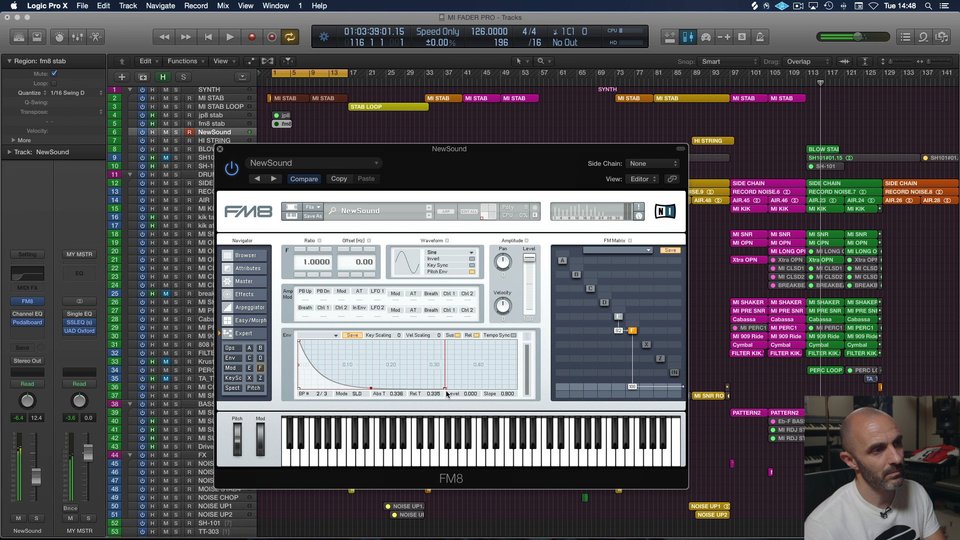Collapse the Region fm8 stab disclosure triangle

coord(9,61)
